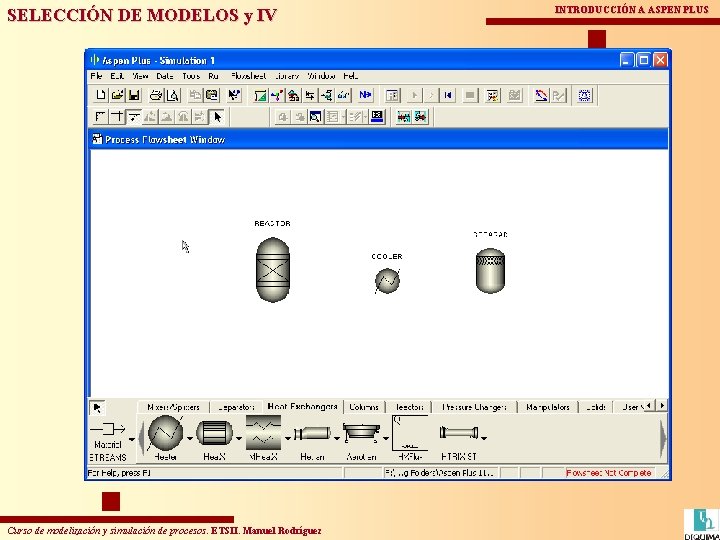Pick the HeatX exchanger model
Screen dimensions: 720x540
pyautogui.click(x=214, y=433)
